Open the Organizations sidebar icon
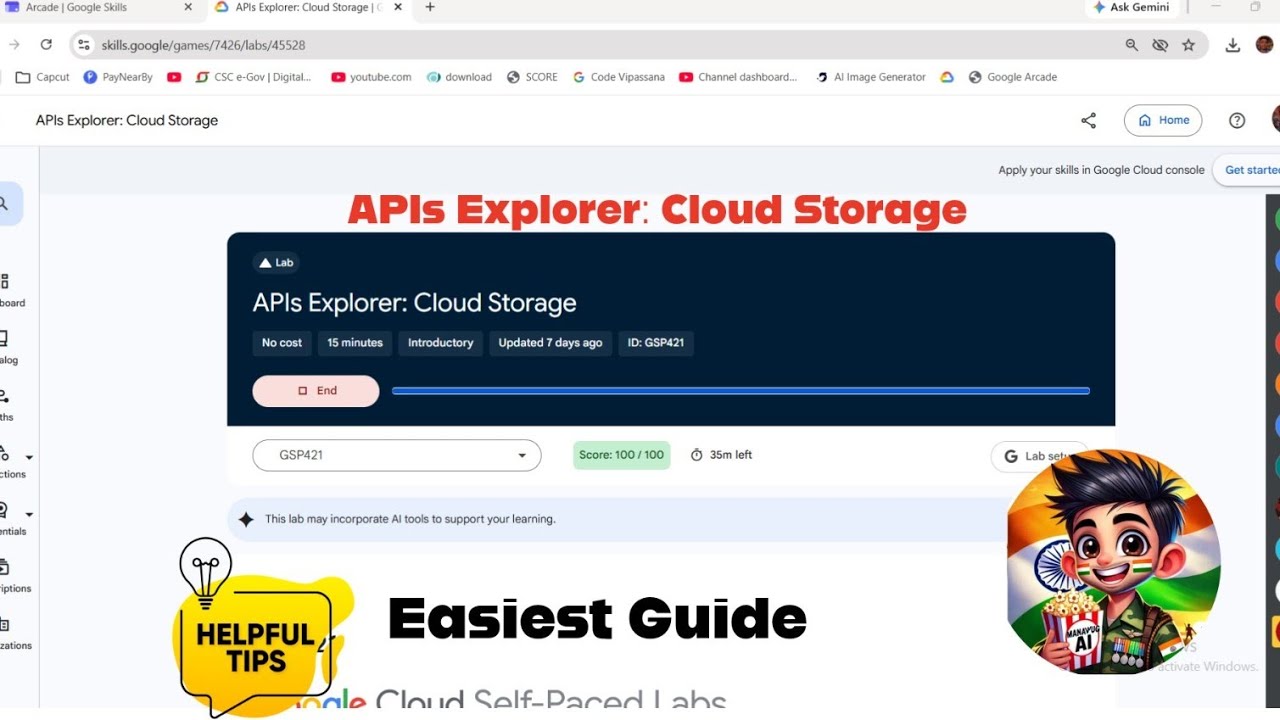The image size is (1280, 720). [4, 624]
